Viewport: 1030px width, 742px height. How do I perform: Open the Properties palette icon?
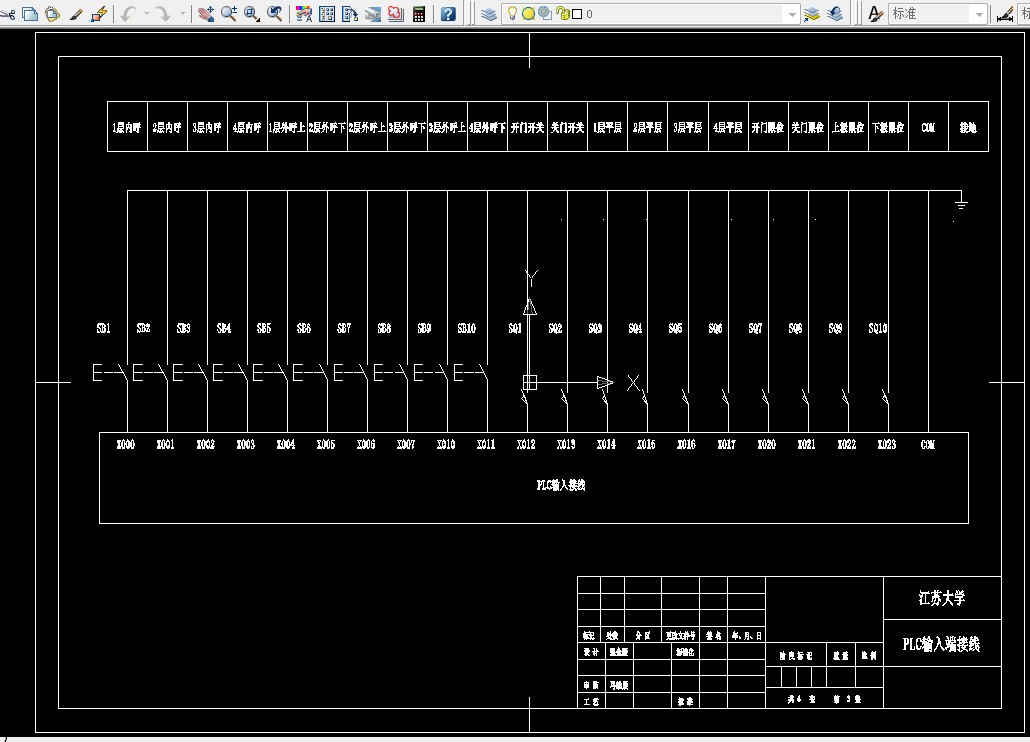click(303, 13)
